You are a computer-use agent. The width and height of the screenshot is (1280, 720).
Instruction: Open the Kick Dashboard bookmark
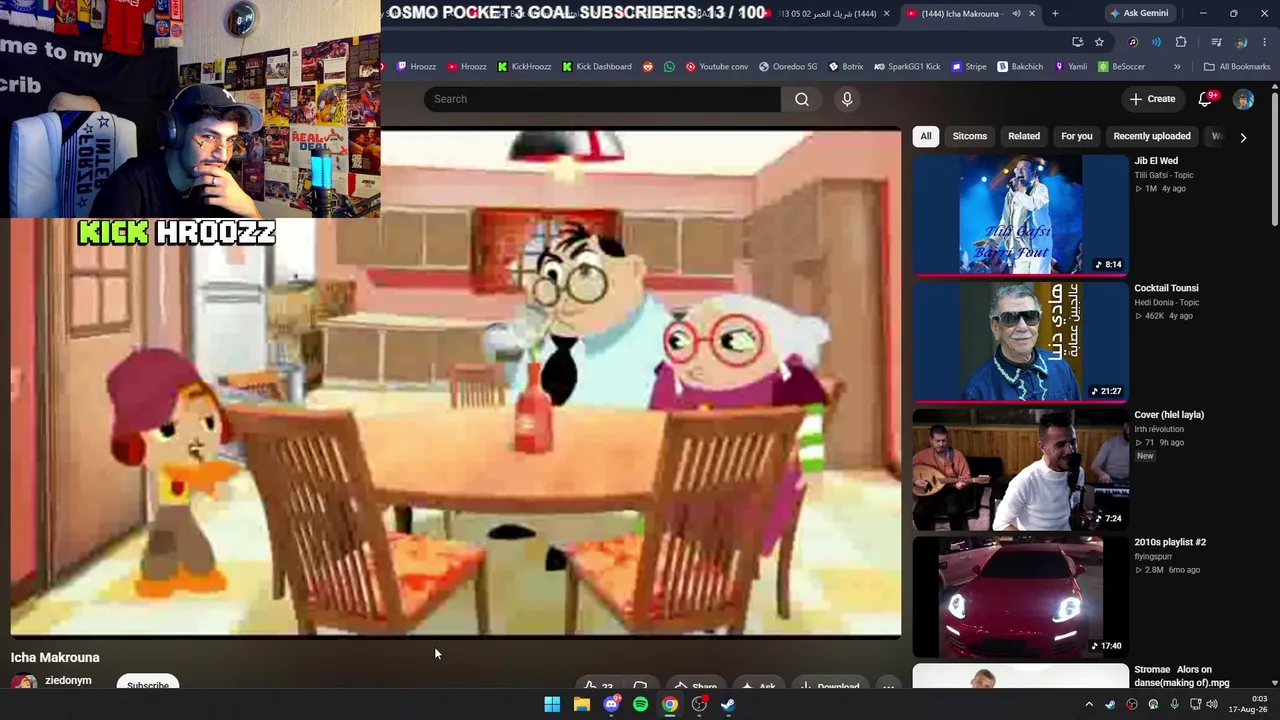click(x=597, y=67)
